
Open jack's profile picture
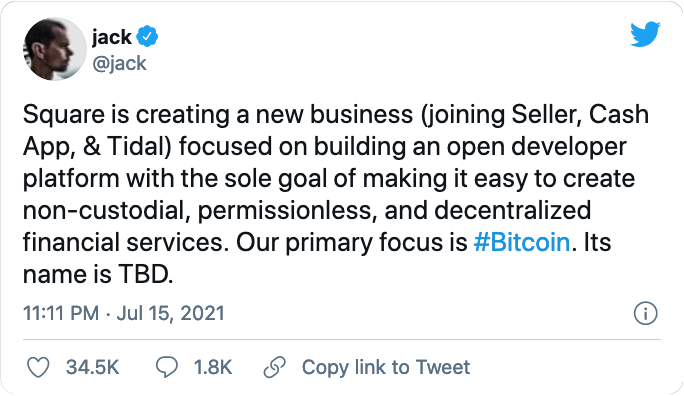(x=55, y=49)
